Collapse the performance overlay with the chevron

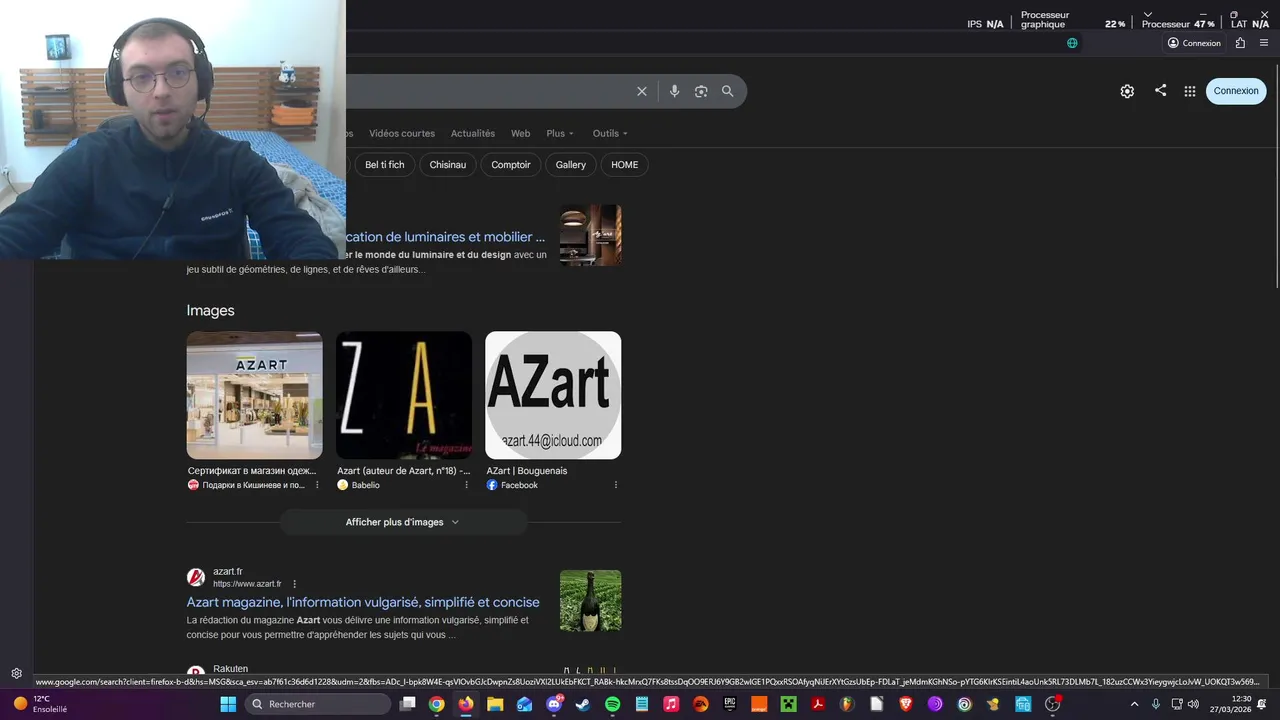point(1147,14)
